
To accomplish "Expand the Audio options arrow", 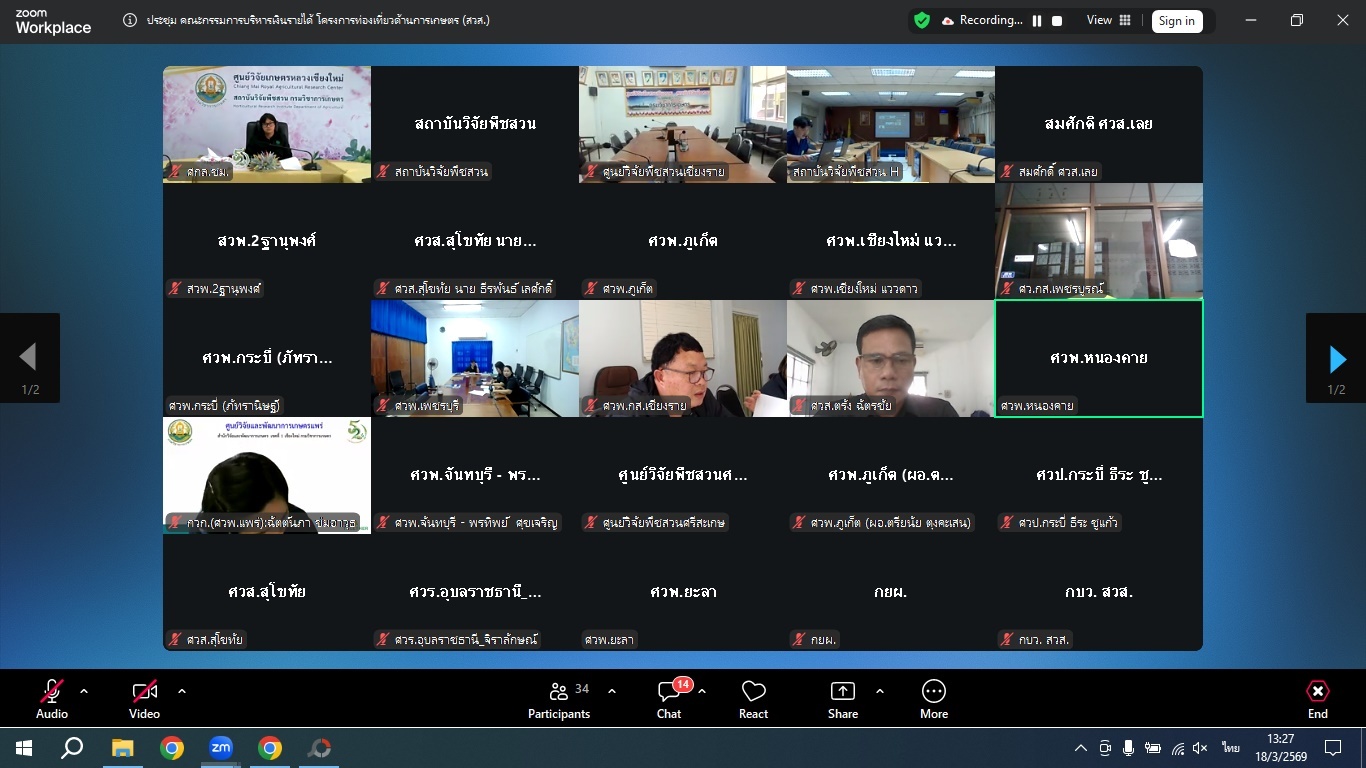I will (x=84, y=691).
